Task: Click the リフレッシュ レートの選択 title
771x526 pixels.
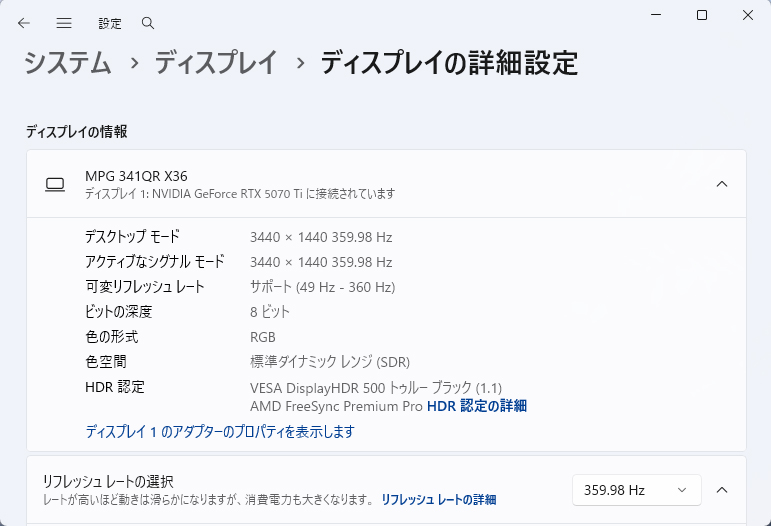Action: 108,481
